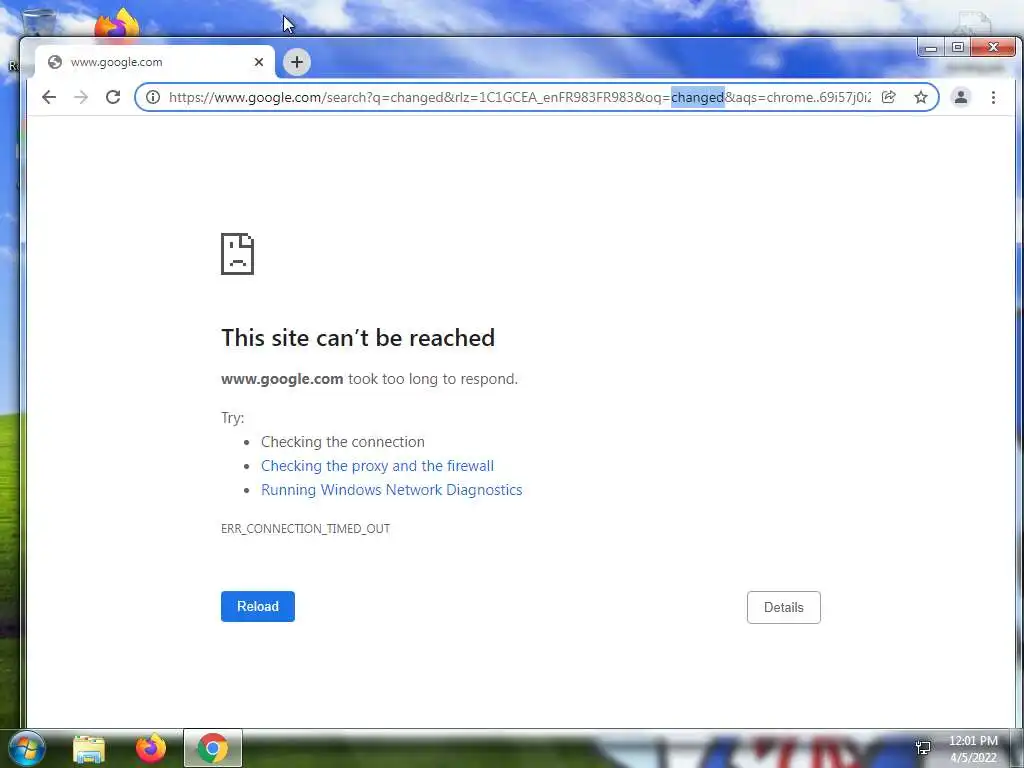Bookmark this tab with the star icon
1024x768 pixels.
[x=921, y=97]
